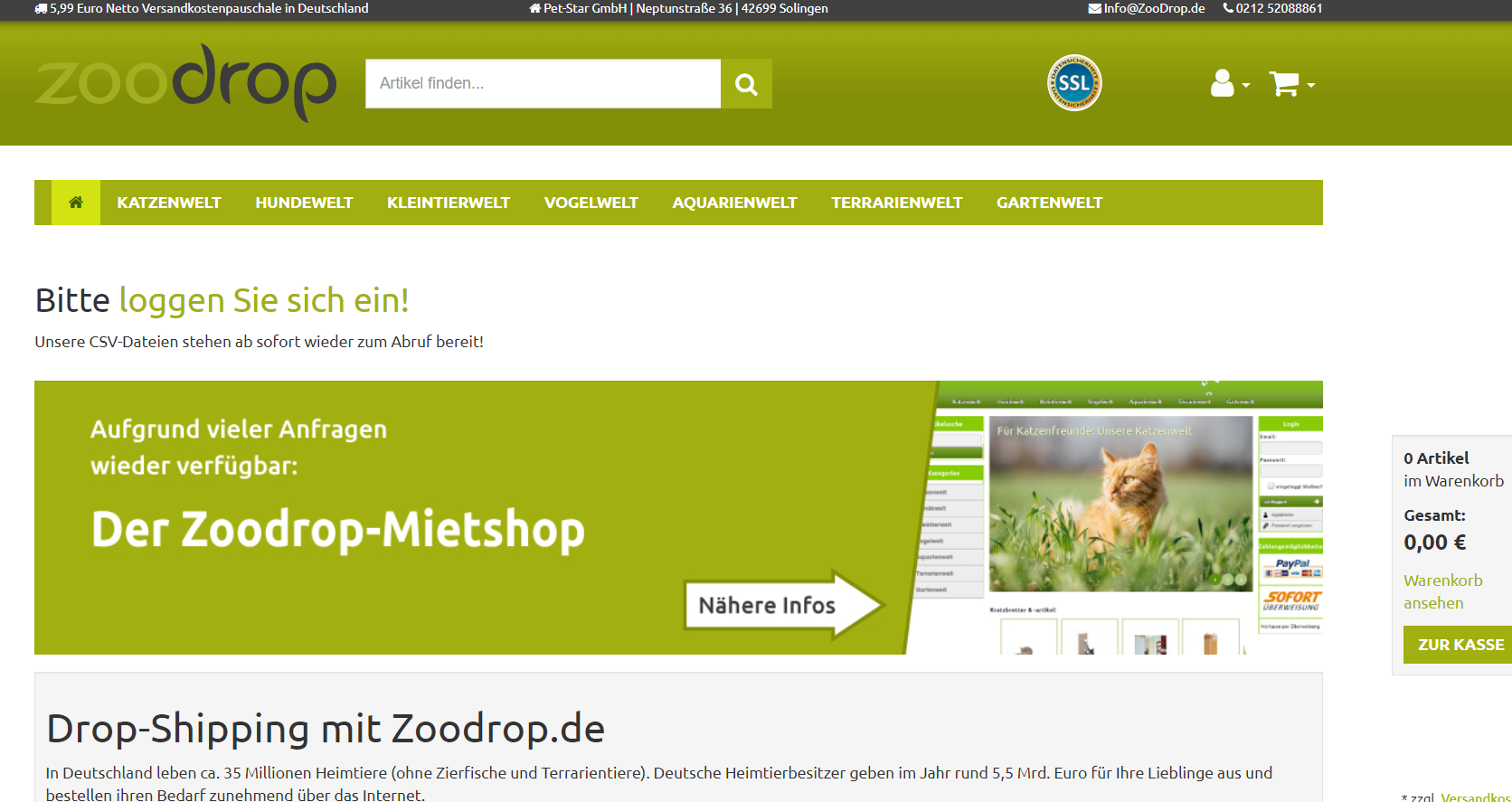Click the cart total '0,00 €'
The image size is (1512, 802).
pyautogui.click(x=1435, y=543)
